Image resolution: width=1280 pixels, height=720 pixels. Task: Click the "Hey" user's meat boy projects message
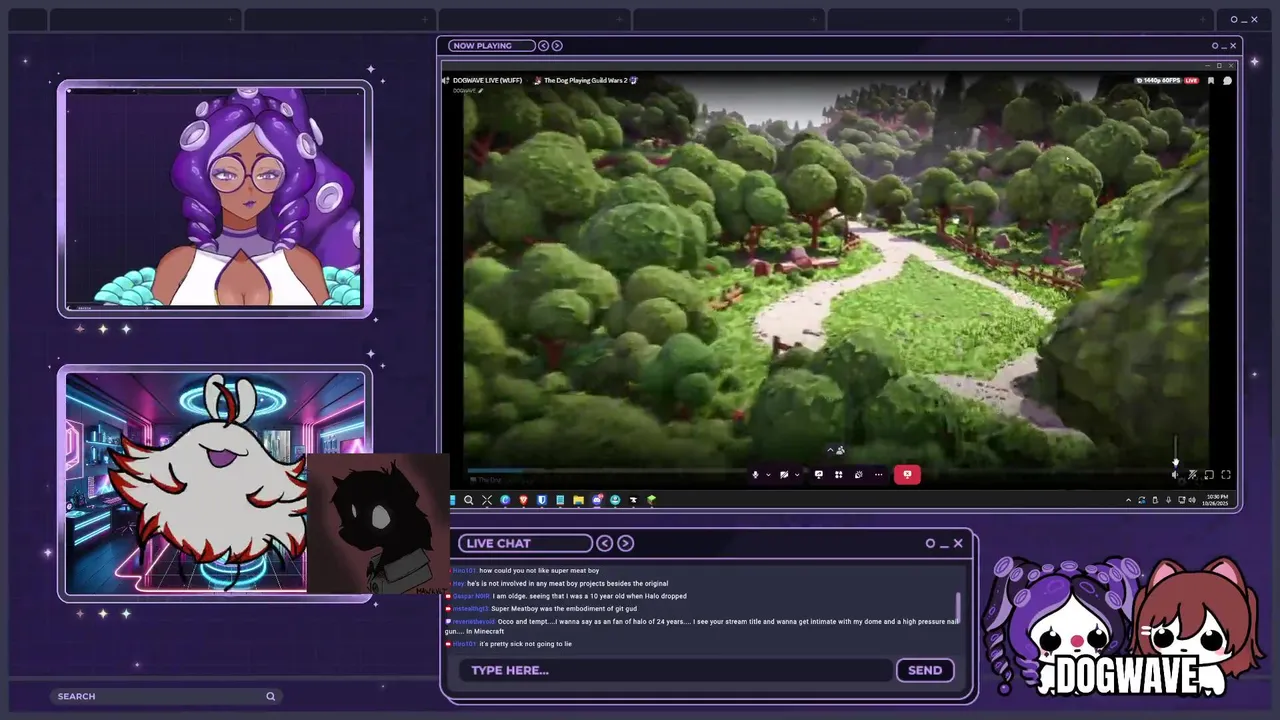(557, 583)
